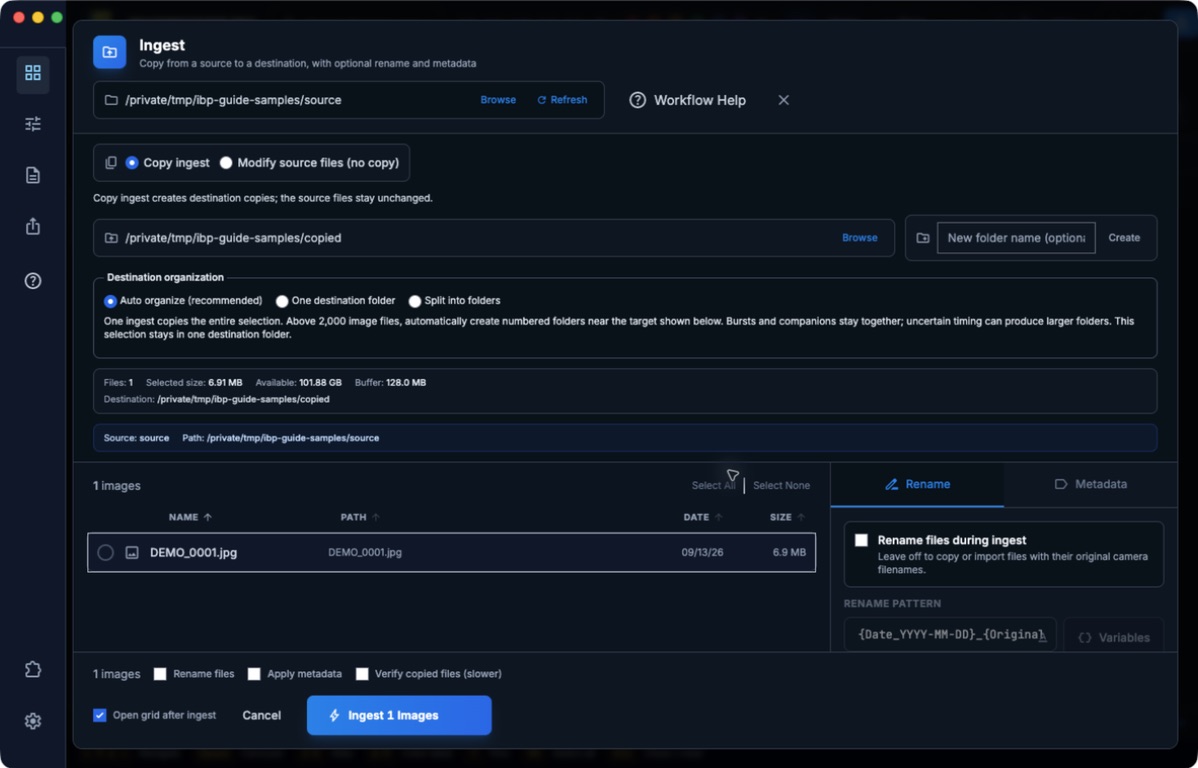Switch to the Metadata tab
Image resolution: width=1198 pixels, height=768 pixels.
(1090, 484)
